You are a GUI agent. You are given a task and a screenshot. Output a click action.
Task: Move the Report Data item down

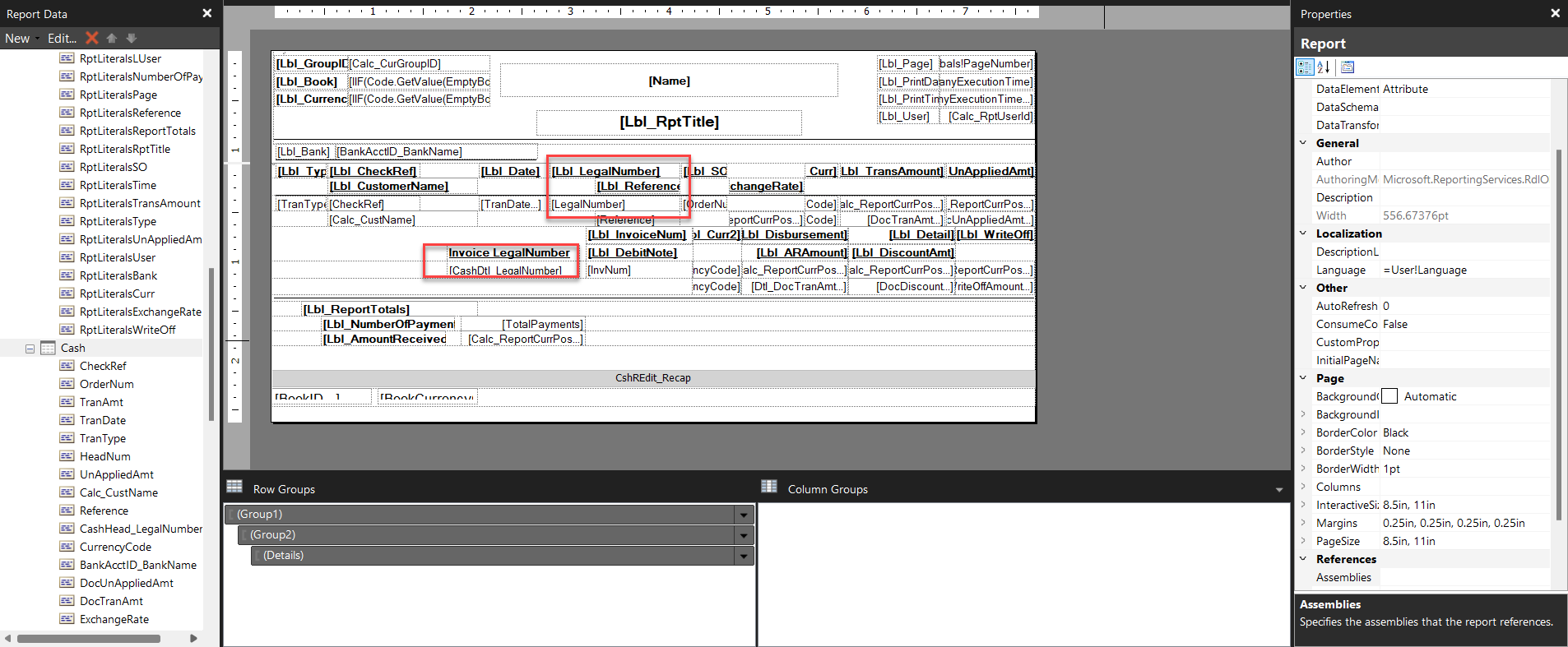coord(132,38)
